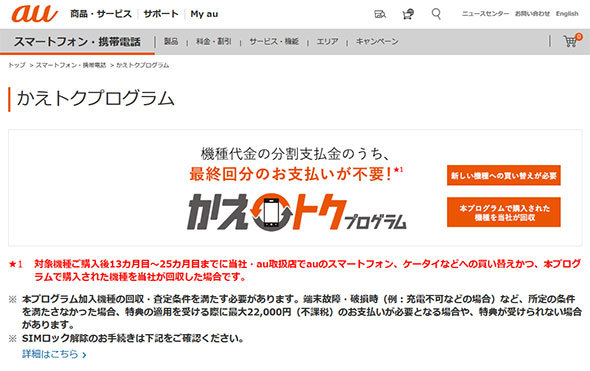Open the shopping cart with orange badge
Viewport: 590px width, 371px height.
[572, 40]
